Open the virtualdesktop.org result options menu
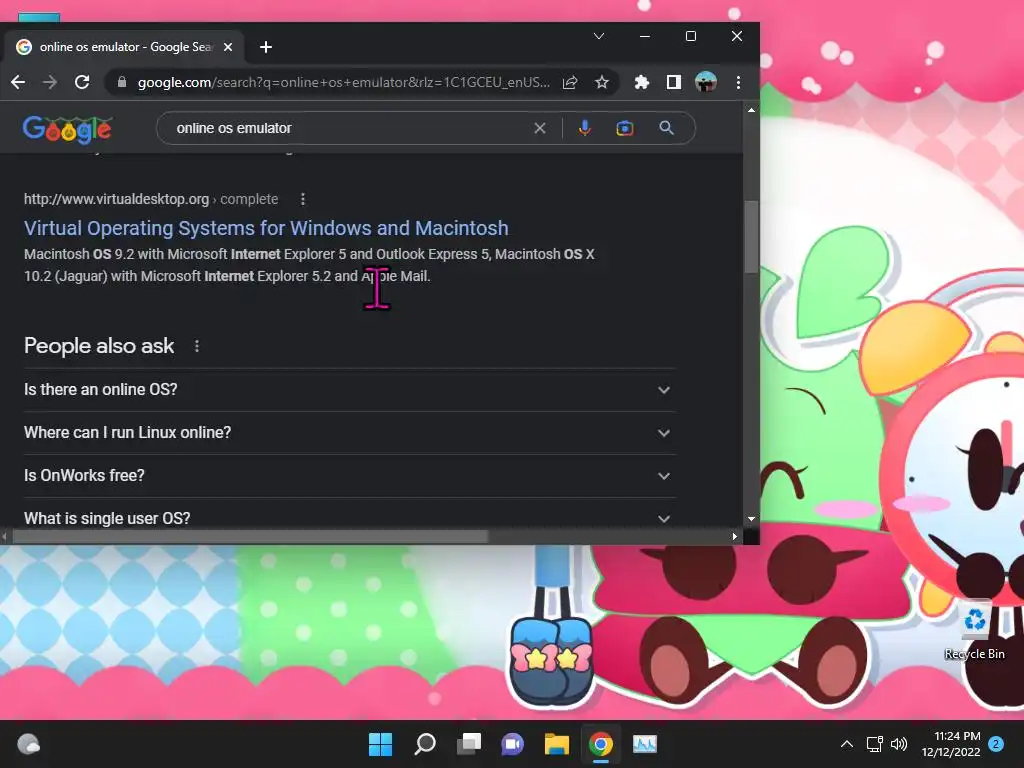 click(302, 199)
